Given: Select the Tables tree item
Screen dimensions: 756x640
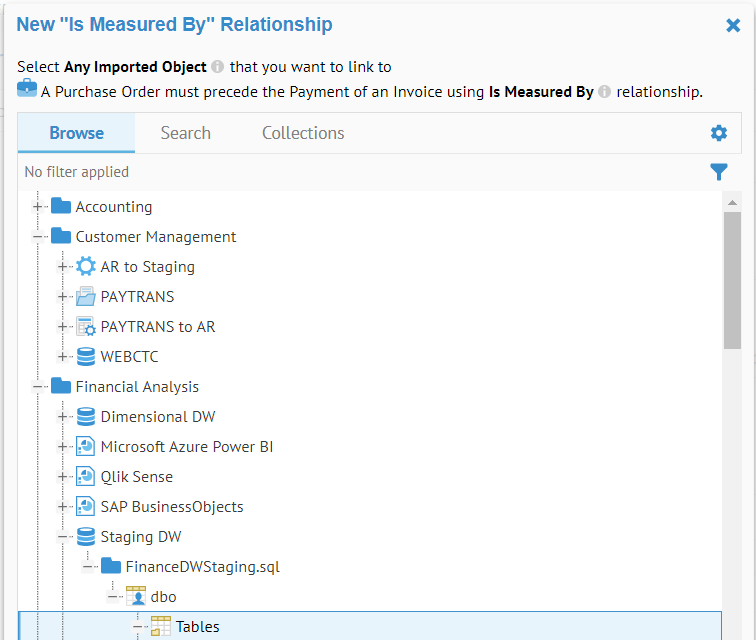Looking at the screenshot, I should point(197,627).
